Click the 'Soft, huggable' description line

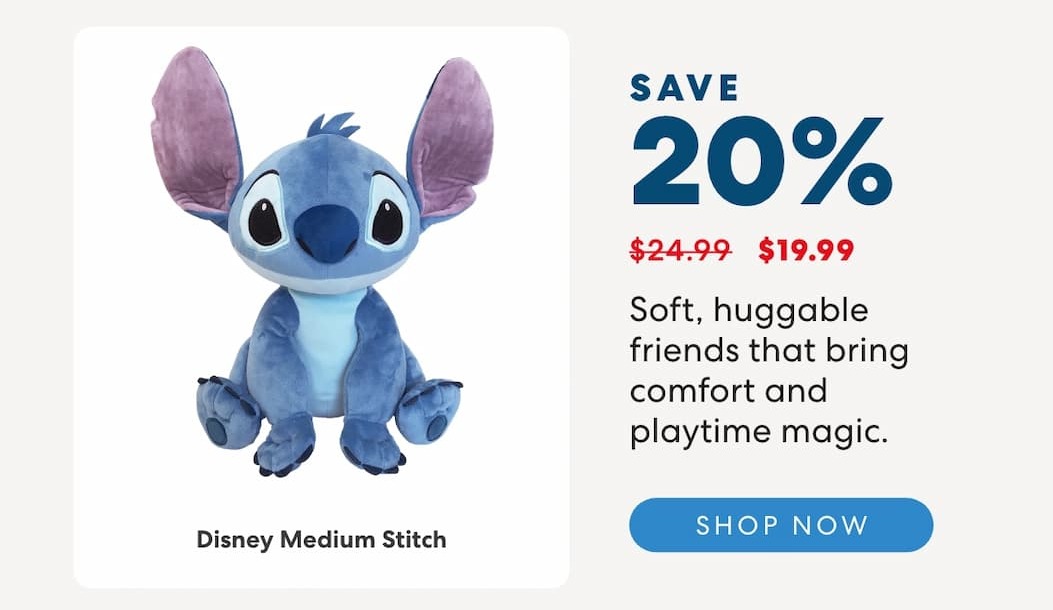[749, 312]
